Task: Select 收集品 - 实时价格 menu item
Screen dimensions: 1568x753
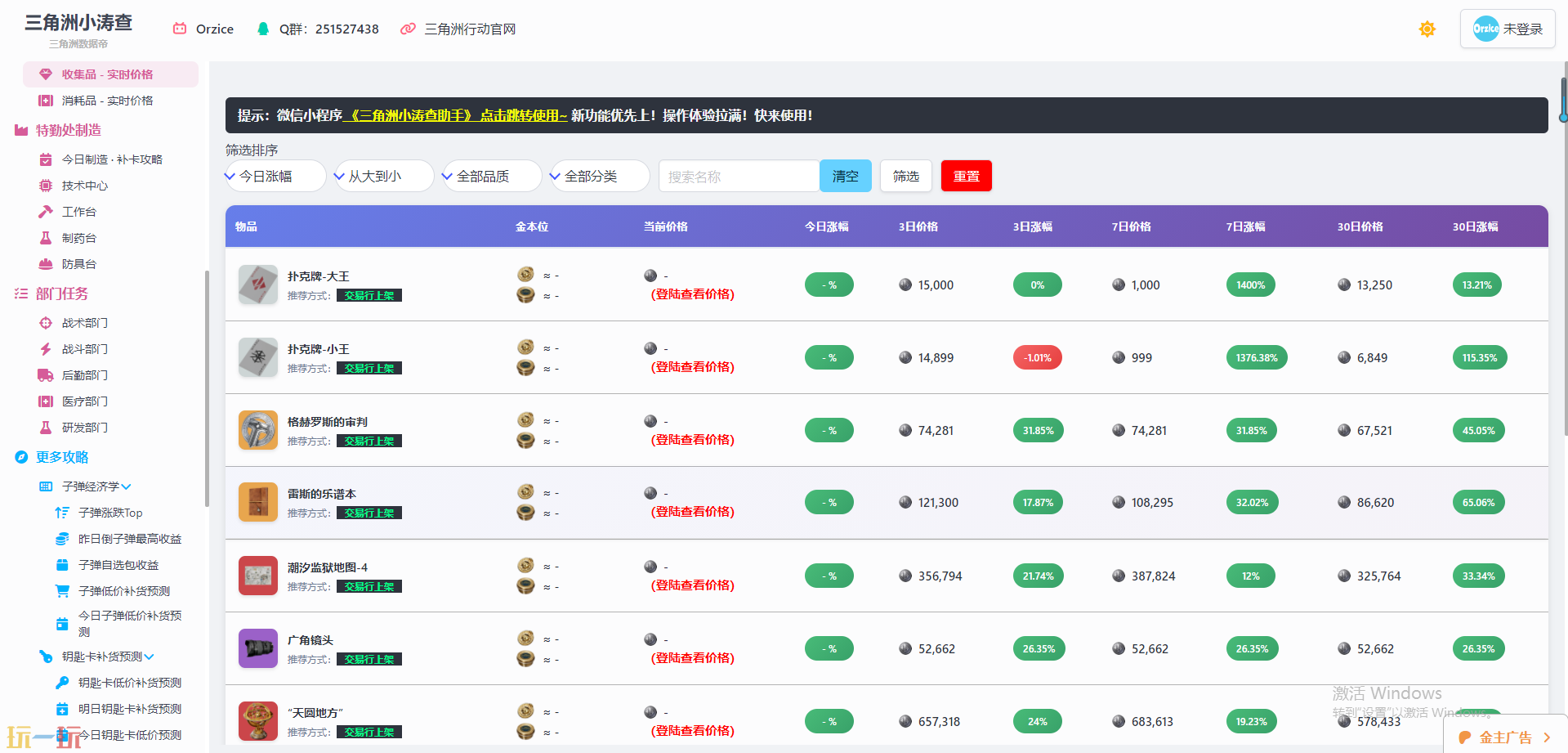Action: pyautogui.click(x=110, y=74)
